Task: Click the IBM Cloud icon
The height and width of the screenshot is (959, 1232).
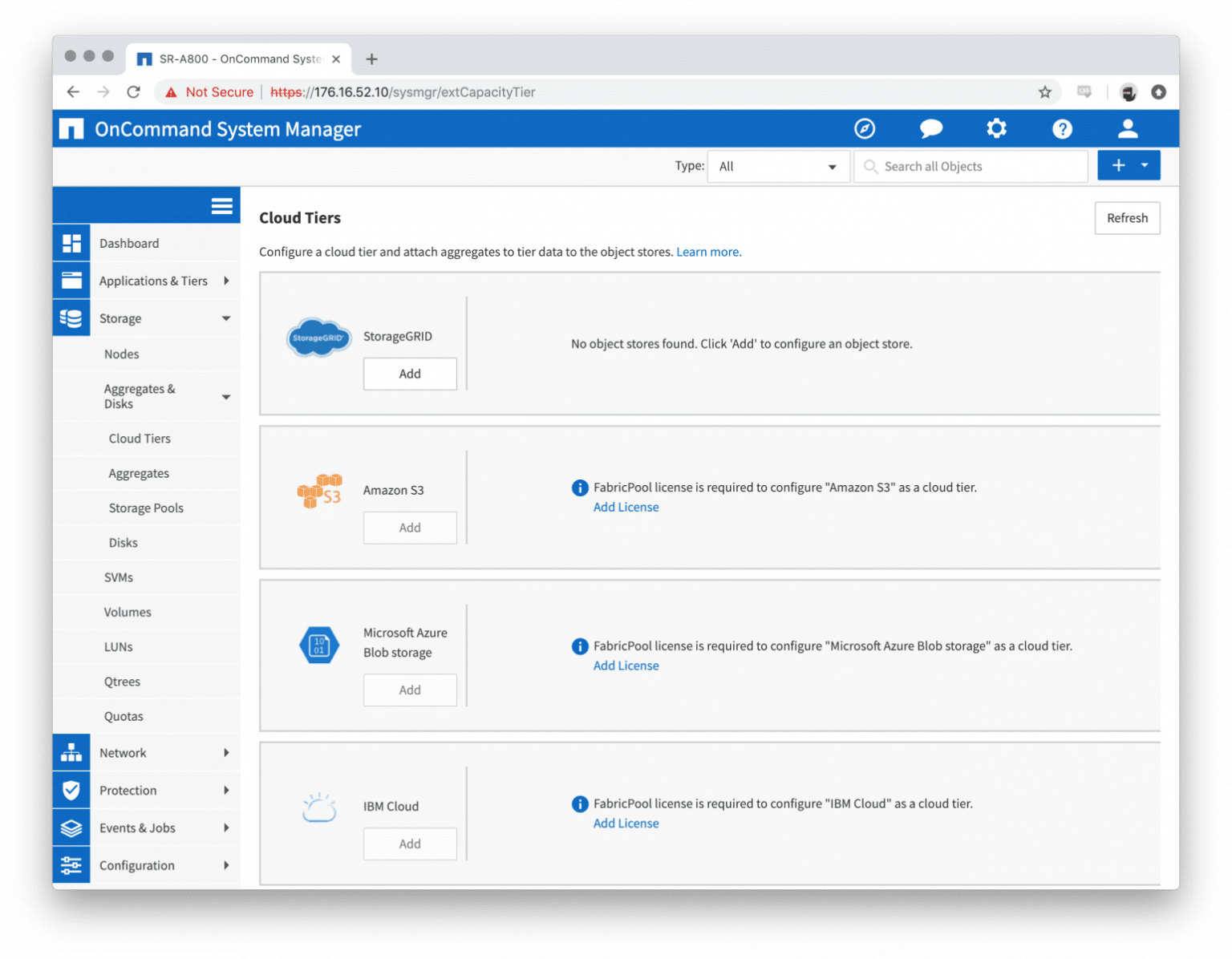Action: pos(319,807)
